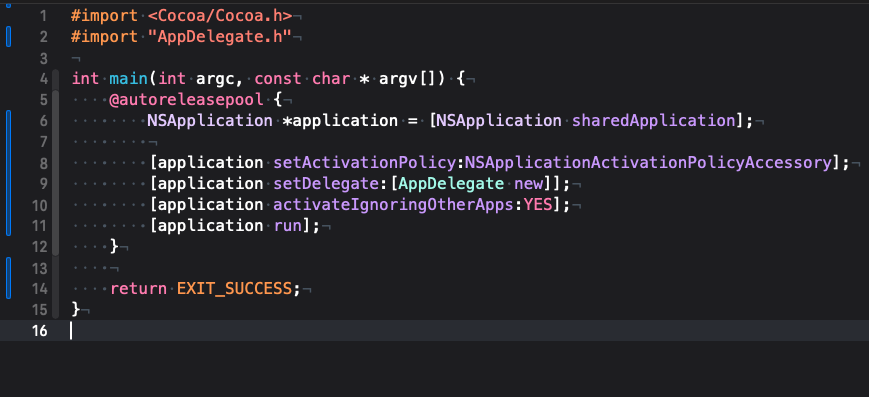Click the YES literal

point(538,205)
